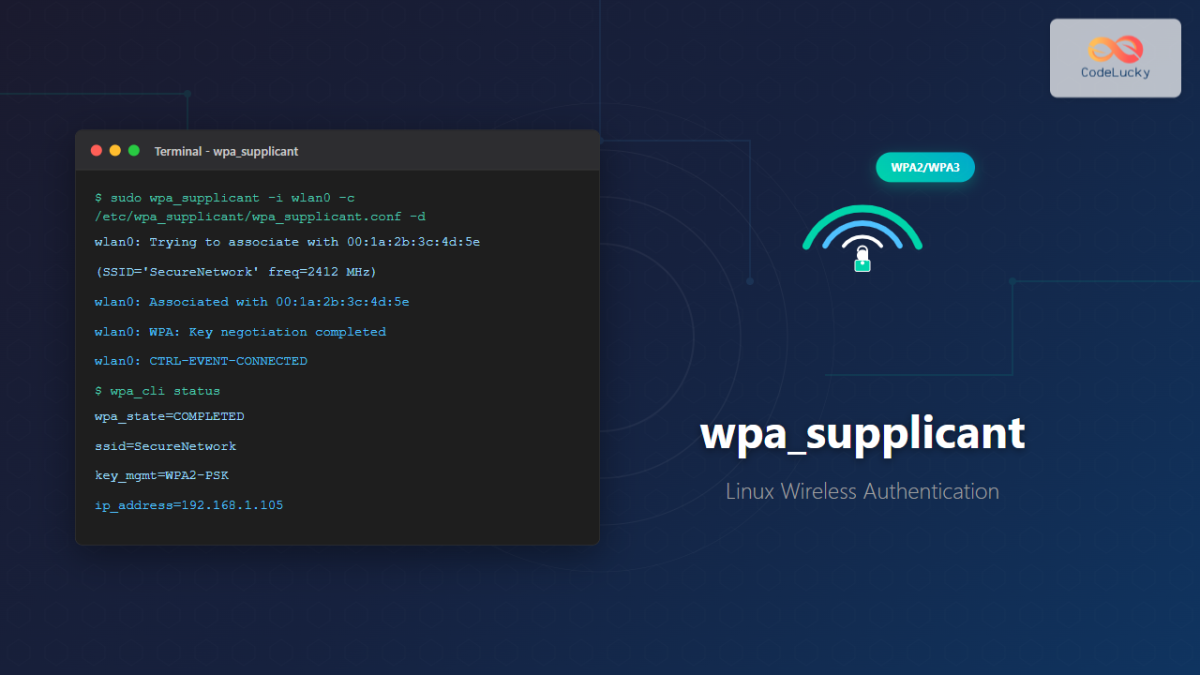This screenshot has width=1200, height=675.
Task: Click the terminal window title bar icon area
Action: tap(115, 150)
